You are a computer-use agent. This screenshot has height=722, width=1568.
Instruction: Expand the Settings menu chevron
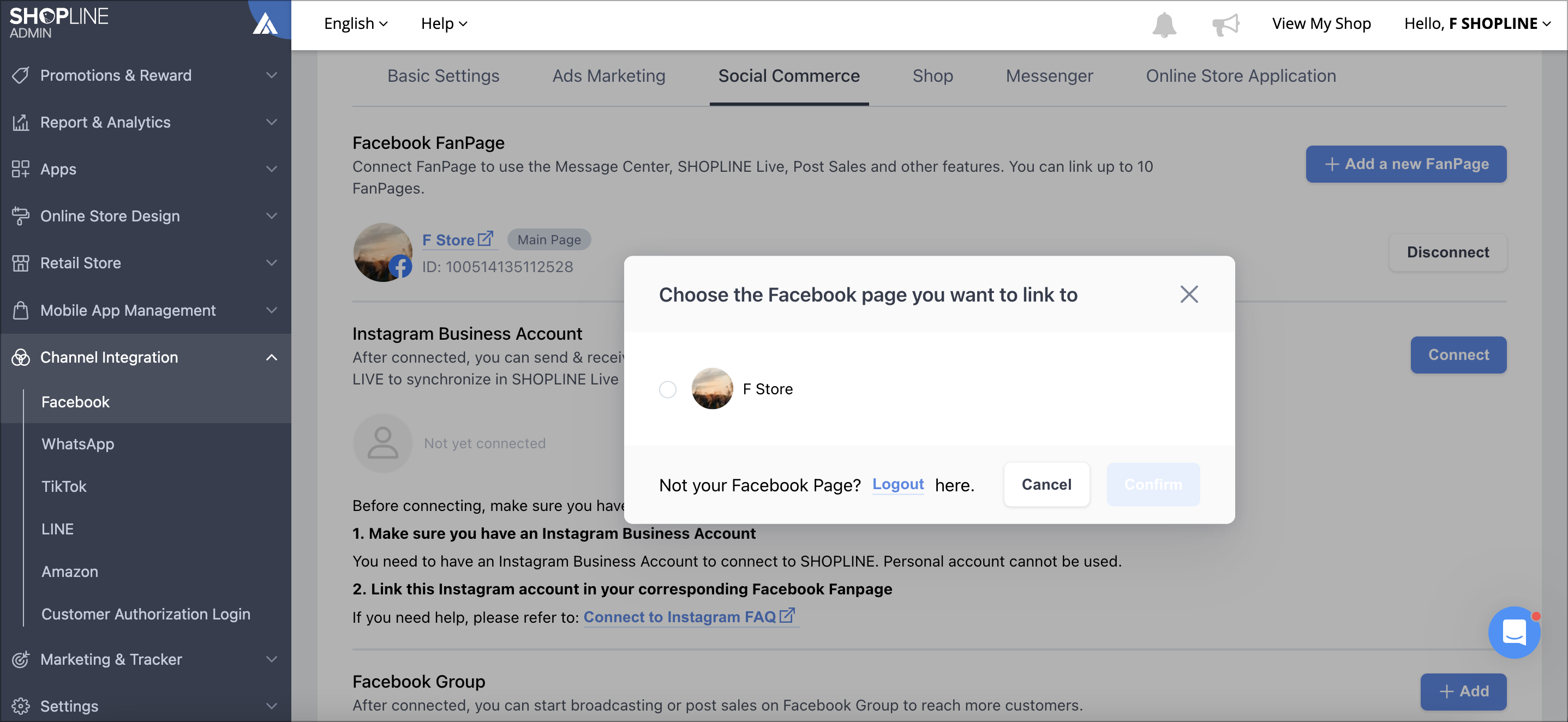pos(272,706)
